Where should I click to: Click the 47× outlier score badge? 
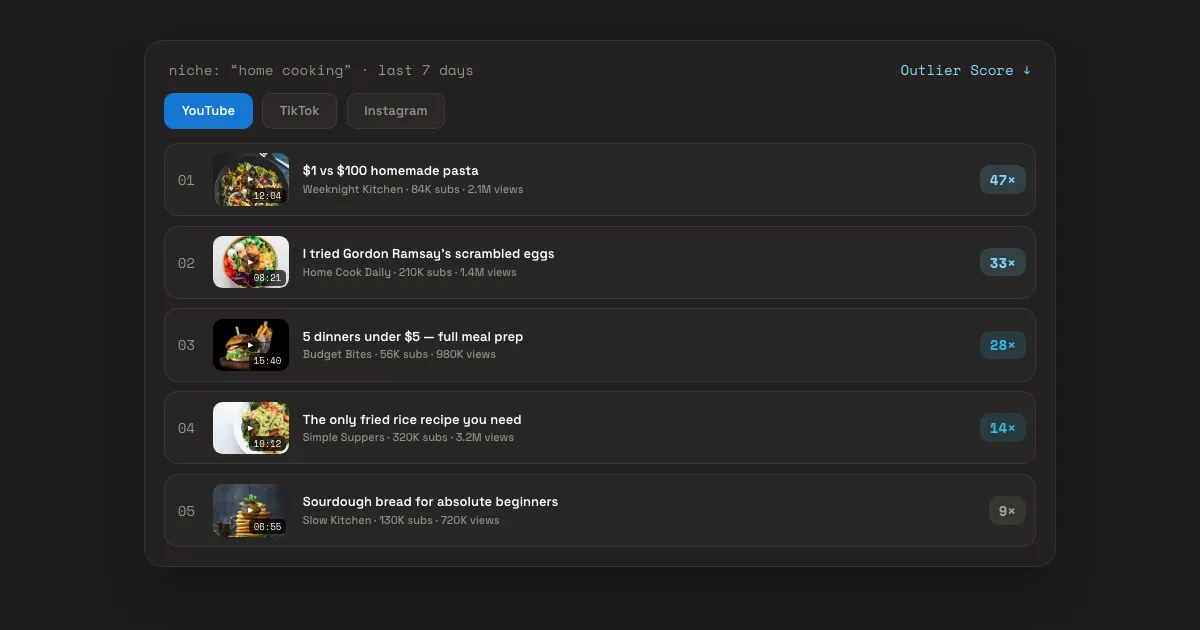coord(1002,180)
